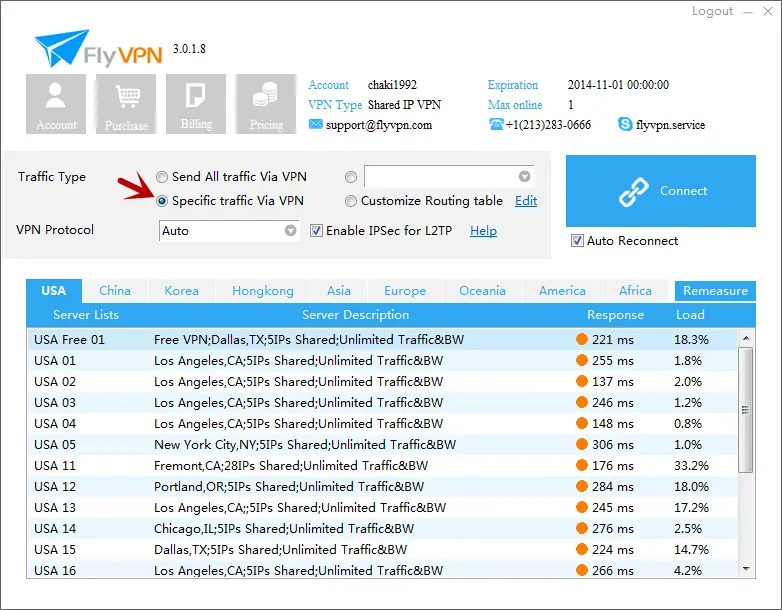Click the Server Description column header
The width and height of the screenshot is (782, 610).
pyautogui.click(x=355, y=315)
